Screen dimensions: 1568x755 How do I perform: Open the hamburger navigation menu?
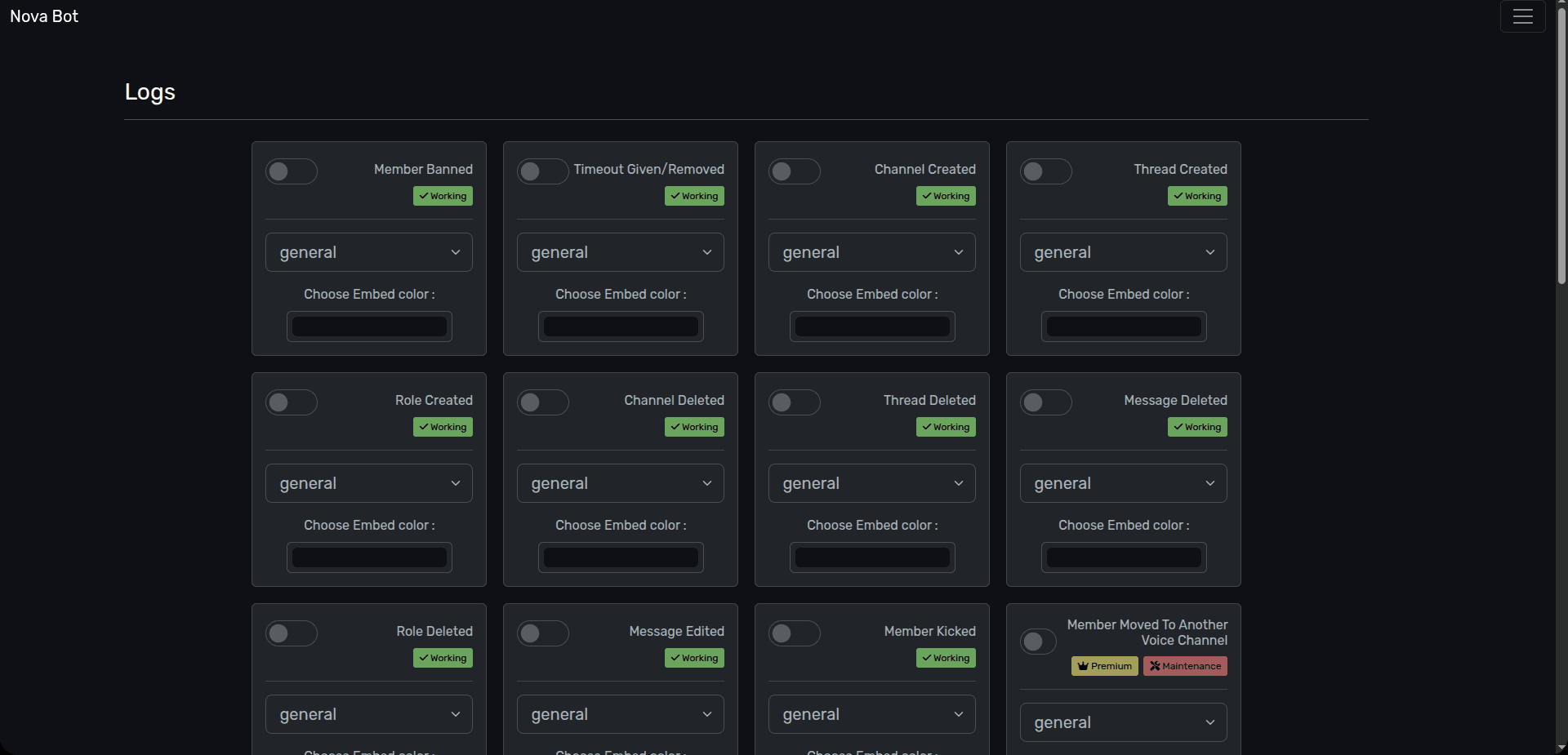point(1522,16)
